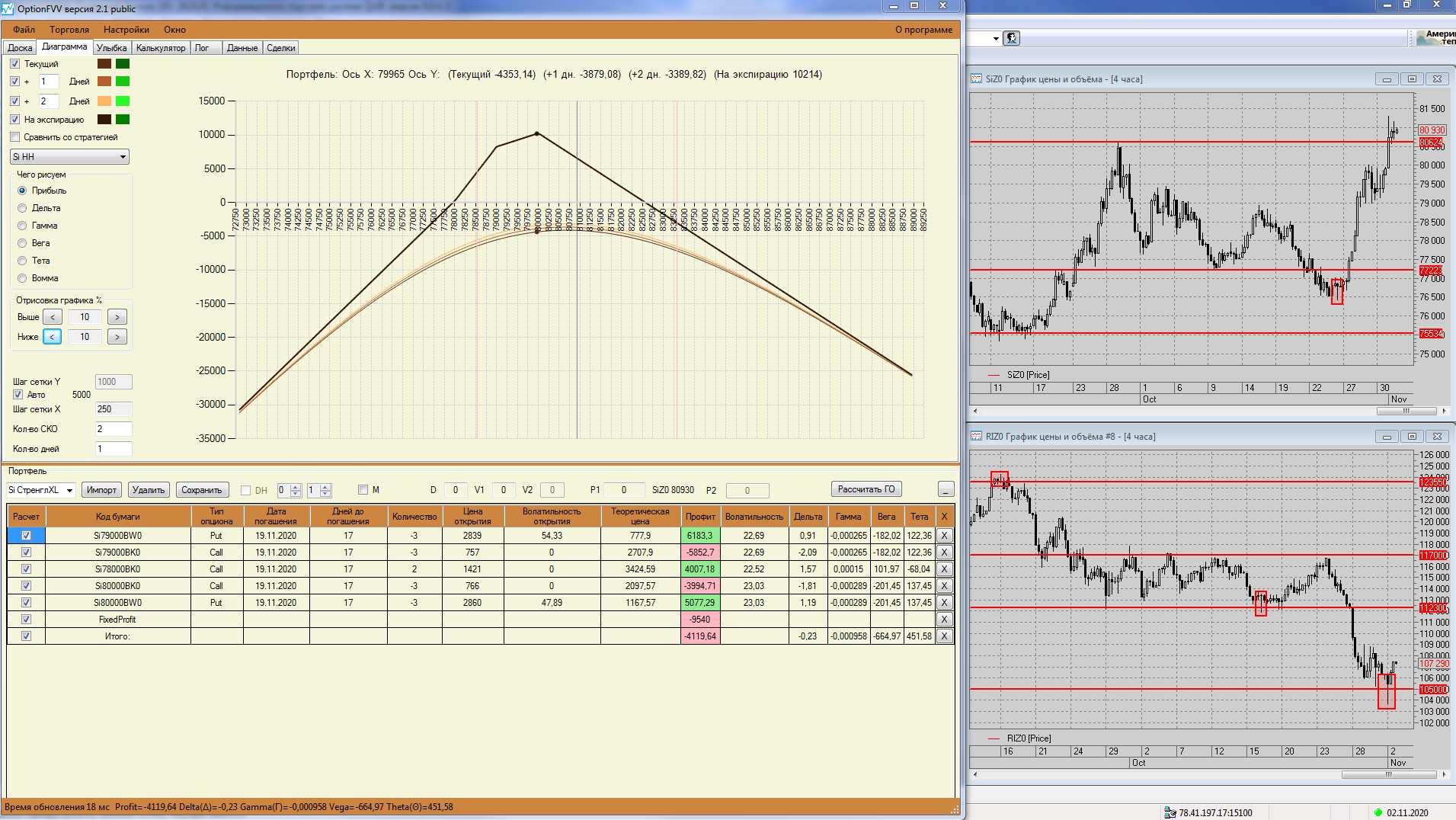Click the green connection indicator in status bar
This screenshot has width=1456, height=820.
click(x=1378, y=812)
